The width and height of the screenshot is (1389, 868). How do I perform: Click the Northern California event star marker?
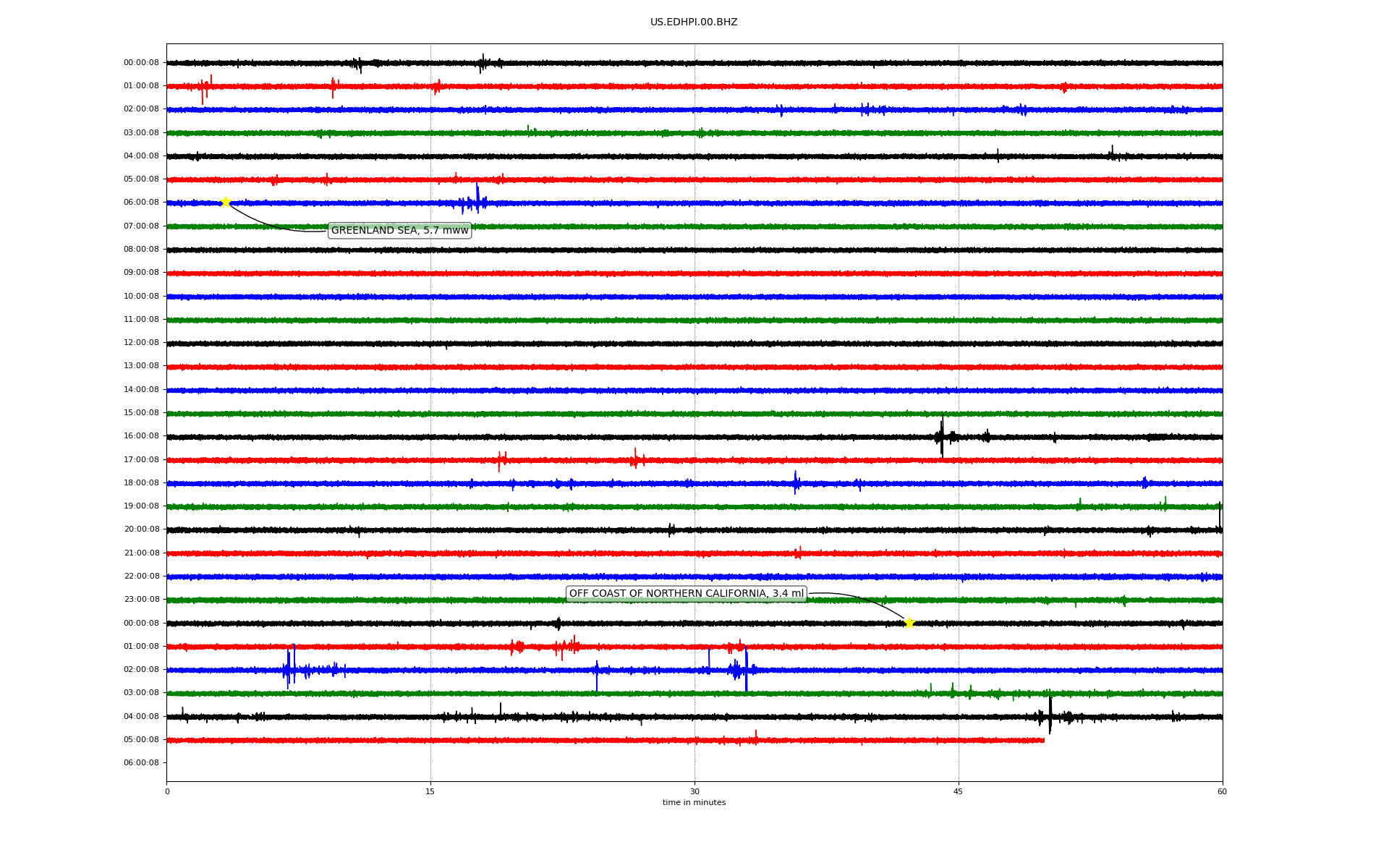pyautogui.click(x=909, y=623)
